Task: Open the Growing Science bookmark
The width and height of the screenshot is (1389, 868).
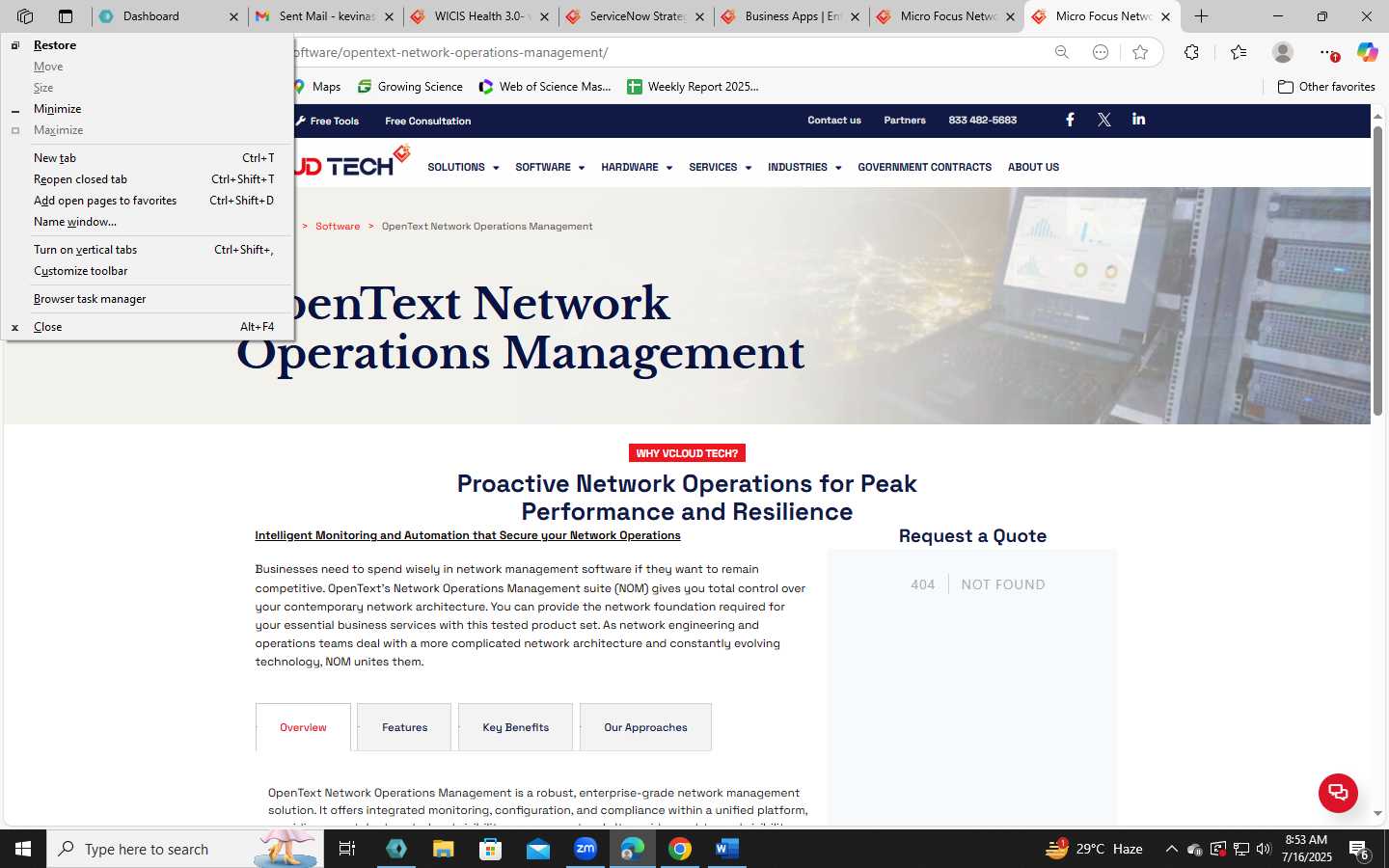Action: (x=410, y=87)
